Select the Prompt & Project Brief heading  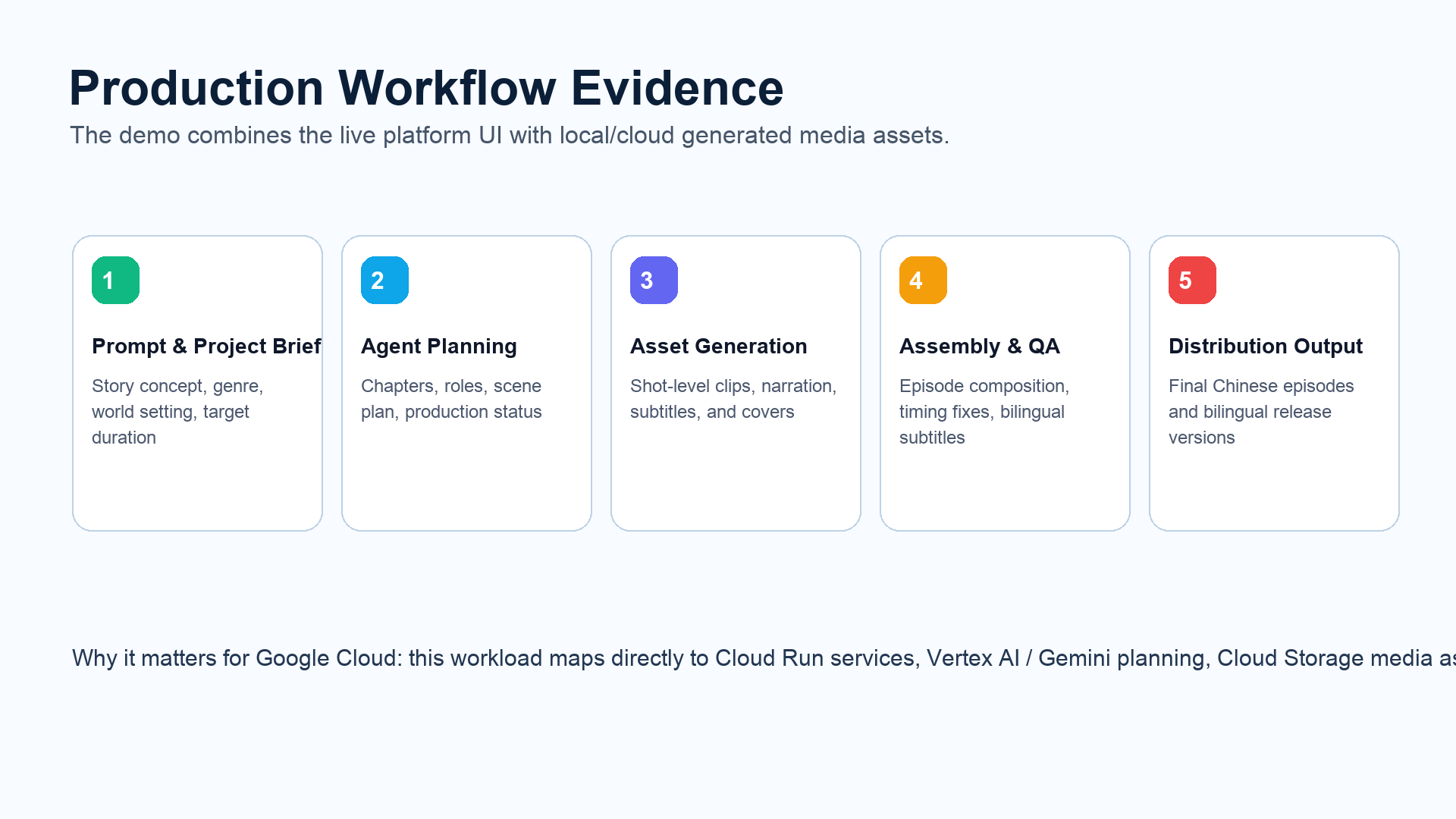pyautogui.click(x=206, y=346)
